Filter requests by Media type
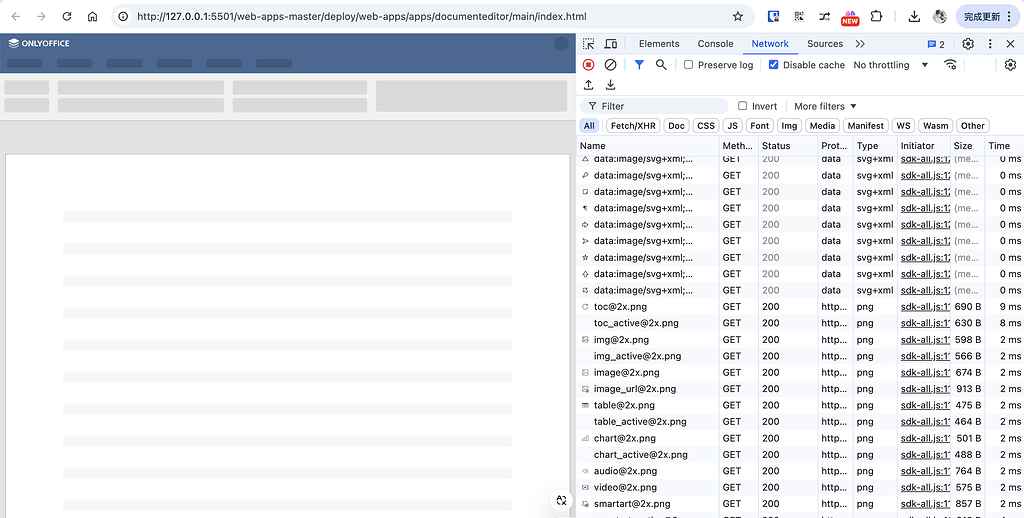 pos(822,125)
